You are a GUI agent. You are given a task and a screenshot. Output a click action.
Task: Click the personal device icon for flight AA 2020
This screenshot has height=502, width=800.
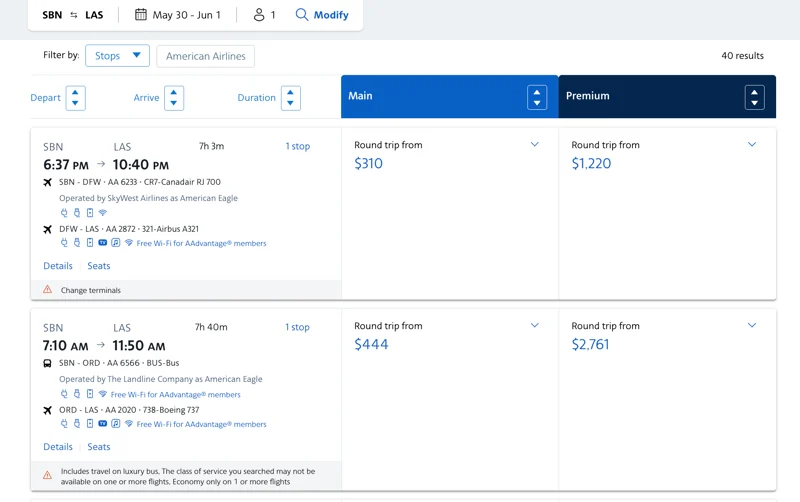click(x=90, y=424)
